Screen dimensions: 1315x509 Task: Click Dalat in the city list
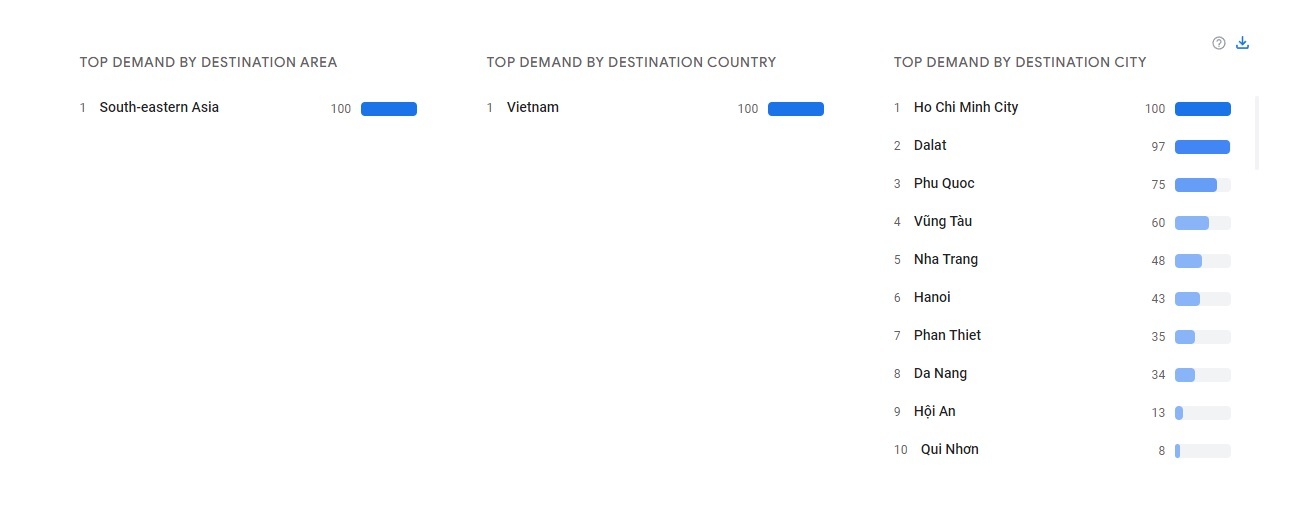[x=930, y=146]
